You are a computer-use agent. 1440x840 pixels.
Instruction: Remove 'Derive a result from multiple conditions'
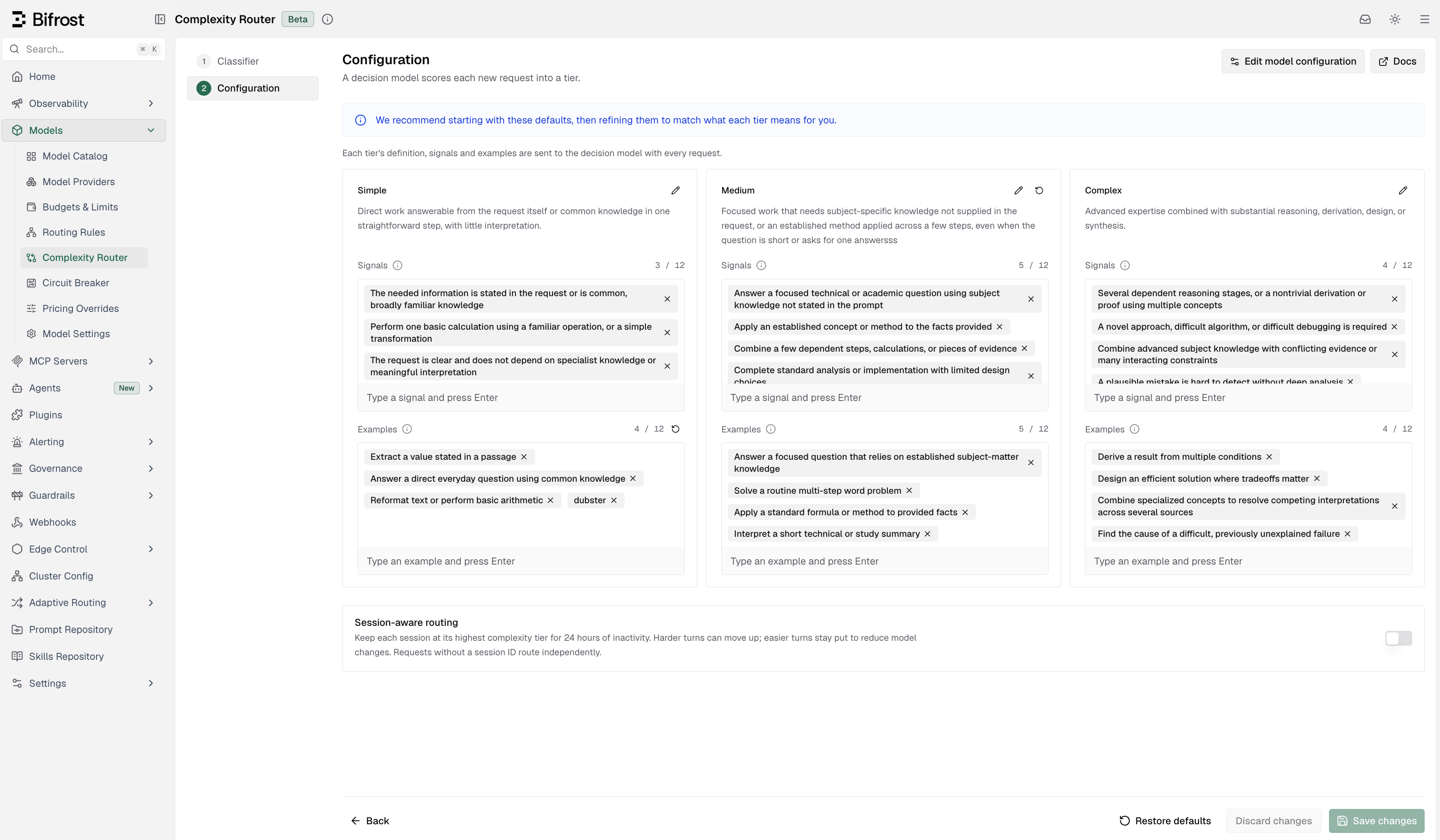pos(1269,456)
